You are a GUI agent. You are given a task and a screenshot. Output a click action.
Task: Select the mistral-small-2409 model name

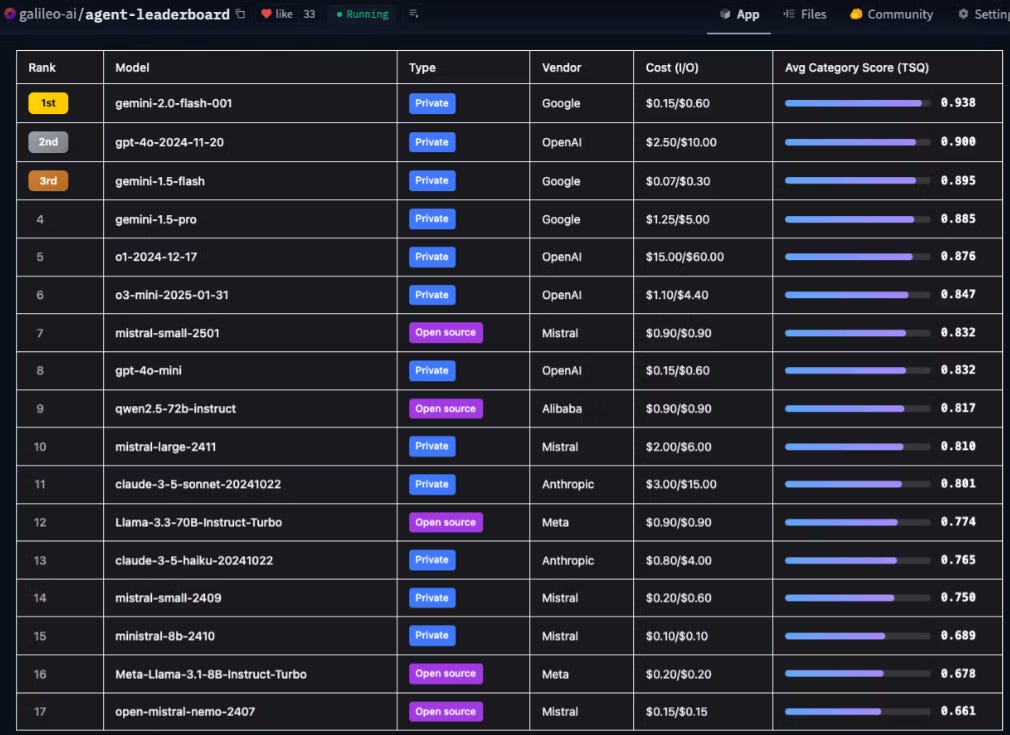point(168,598)
